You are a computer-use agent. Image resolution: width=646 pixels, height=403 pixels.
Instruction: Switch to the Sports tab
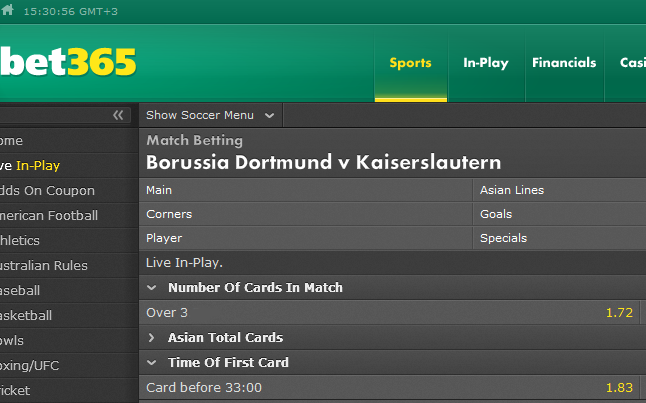(x=410, y=63)
